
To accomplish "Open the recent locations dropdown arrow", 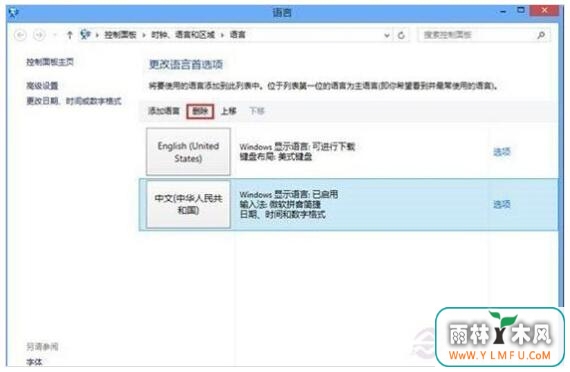I will pyautogui.click(x=55, y=35).
